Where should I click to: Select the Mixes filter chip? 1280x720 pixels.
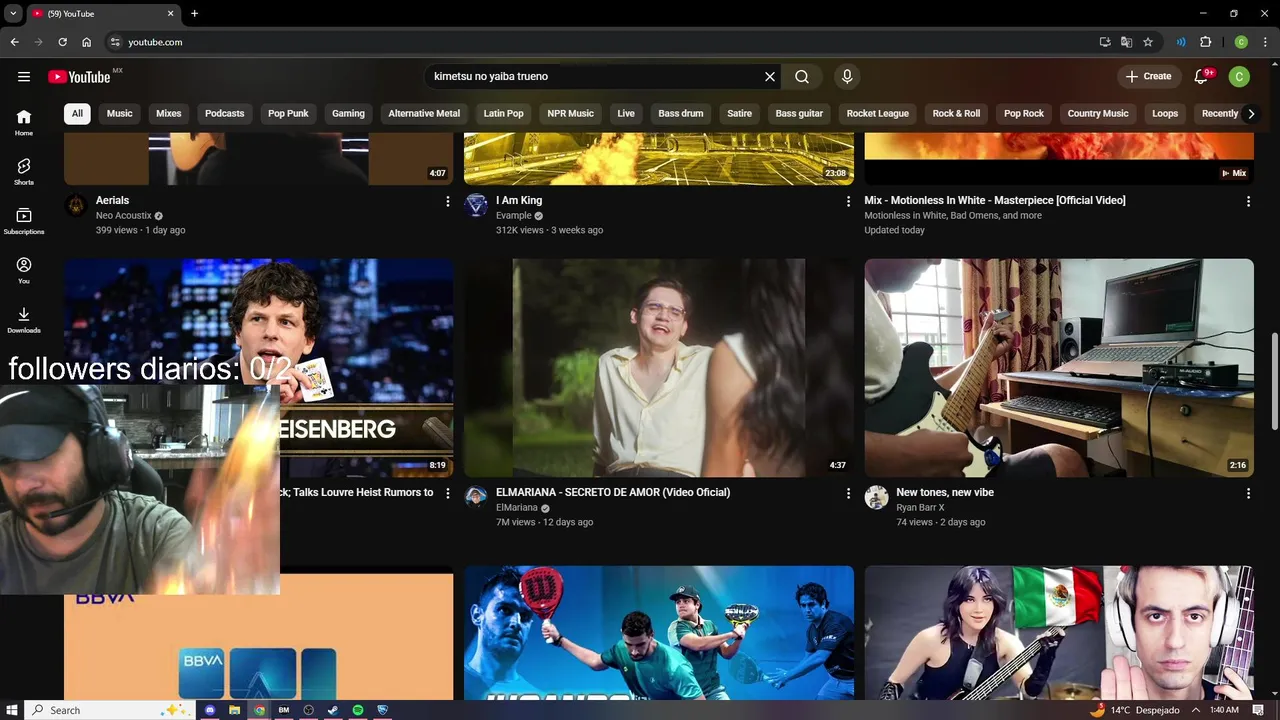click(169, 113)
